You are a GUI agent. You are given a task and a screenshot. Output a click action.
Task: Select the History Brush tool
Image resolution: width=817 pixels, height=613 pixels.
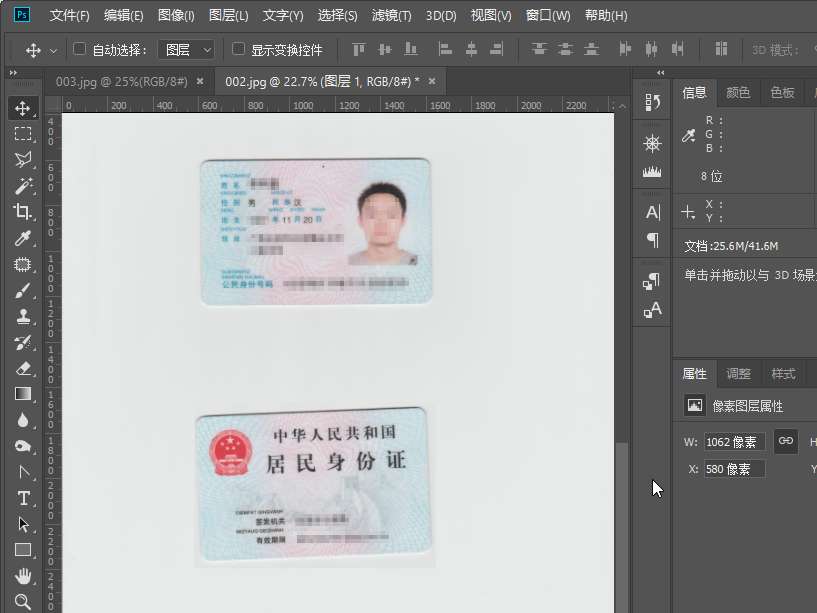coord(22,342)
